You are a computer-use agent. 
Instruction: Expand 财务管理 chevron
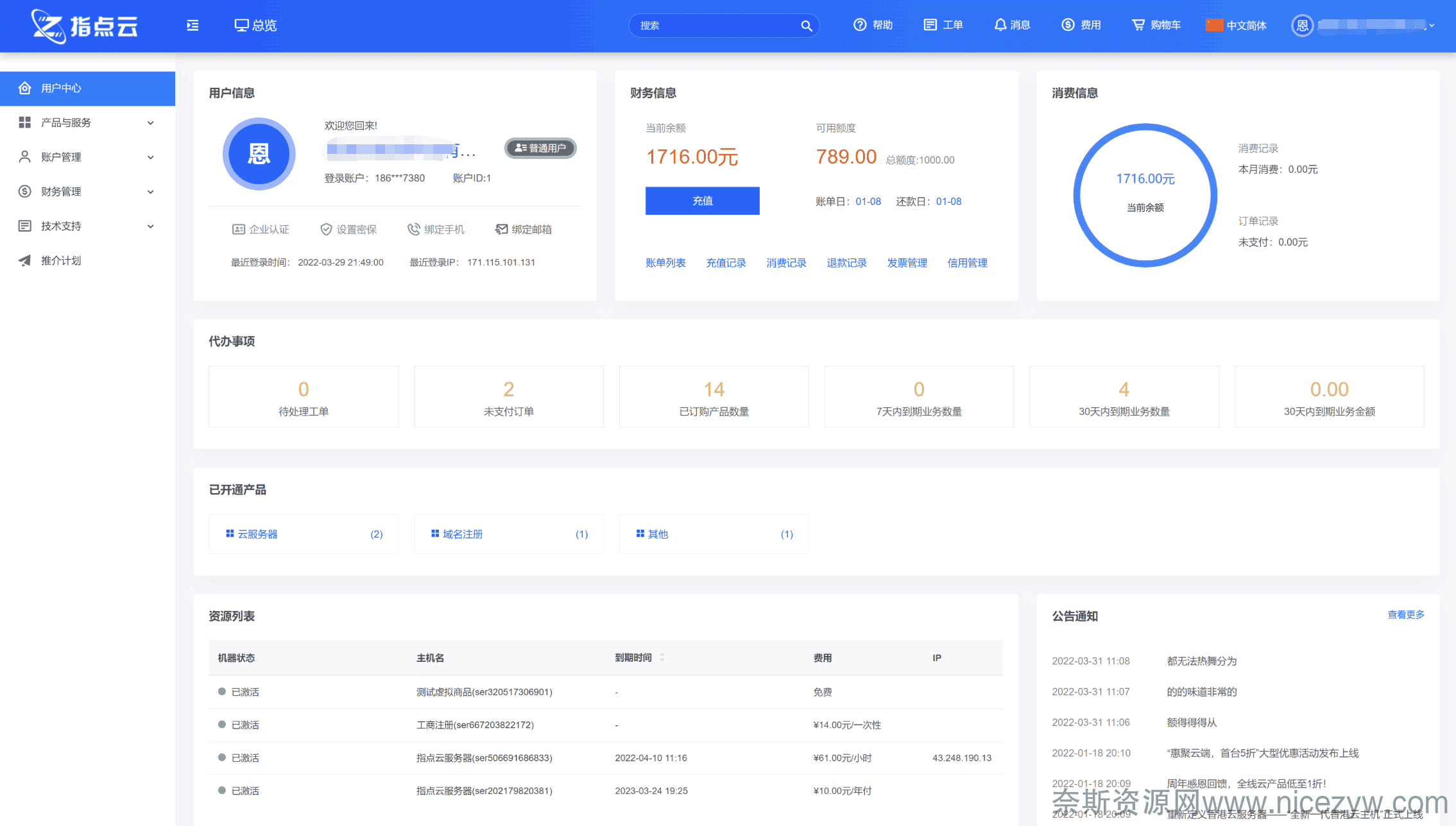(x=151, y=192)
